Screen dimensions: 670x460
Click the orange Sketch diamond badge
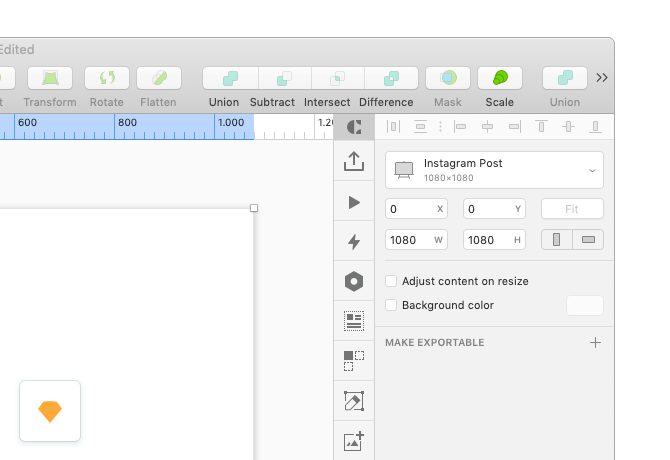coord(50,411)
